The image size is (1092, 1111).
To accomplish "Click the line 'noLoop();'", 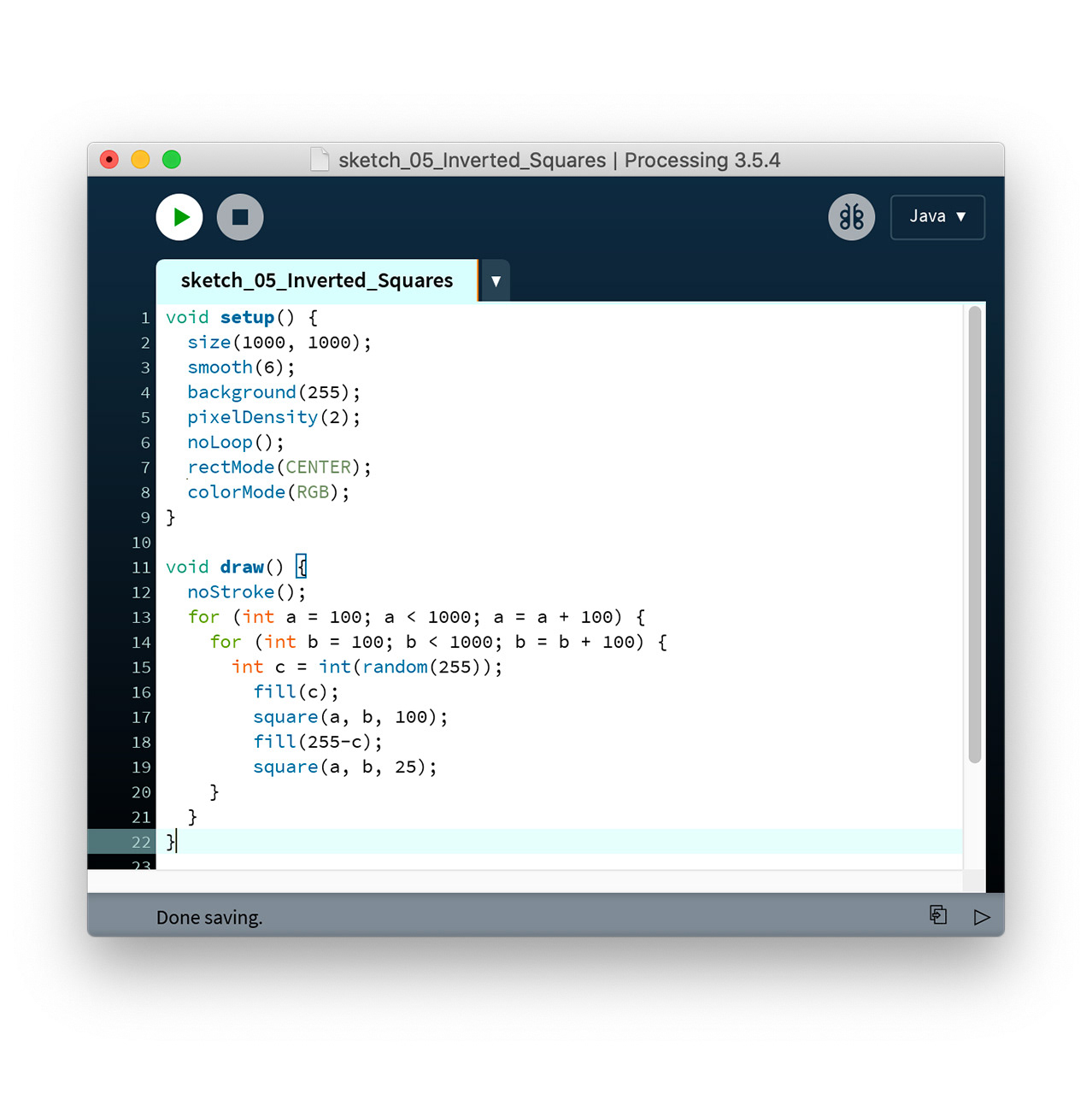I will point(235,442).
